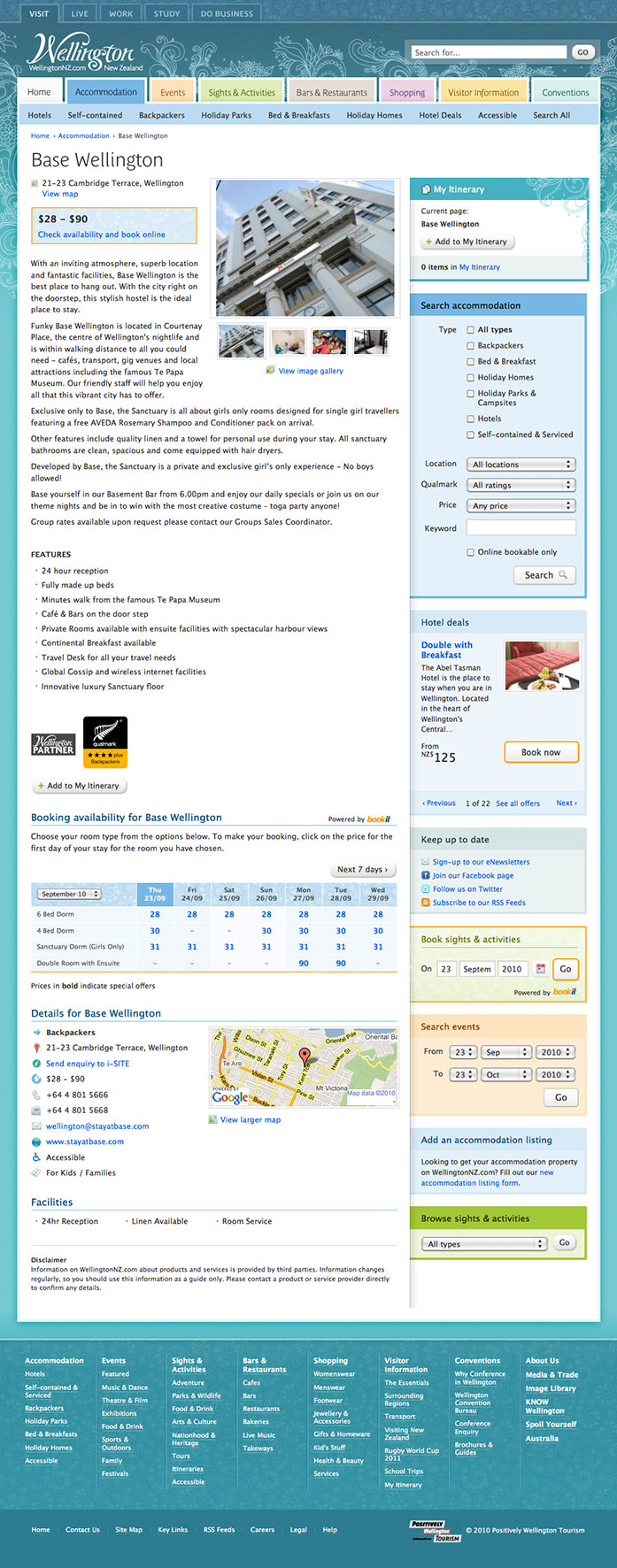This screenshot has height=1568, width=617.
Task: Open the Visitor Information tab
Action: click(x=483, y=92)
